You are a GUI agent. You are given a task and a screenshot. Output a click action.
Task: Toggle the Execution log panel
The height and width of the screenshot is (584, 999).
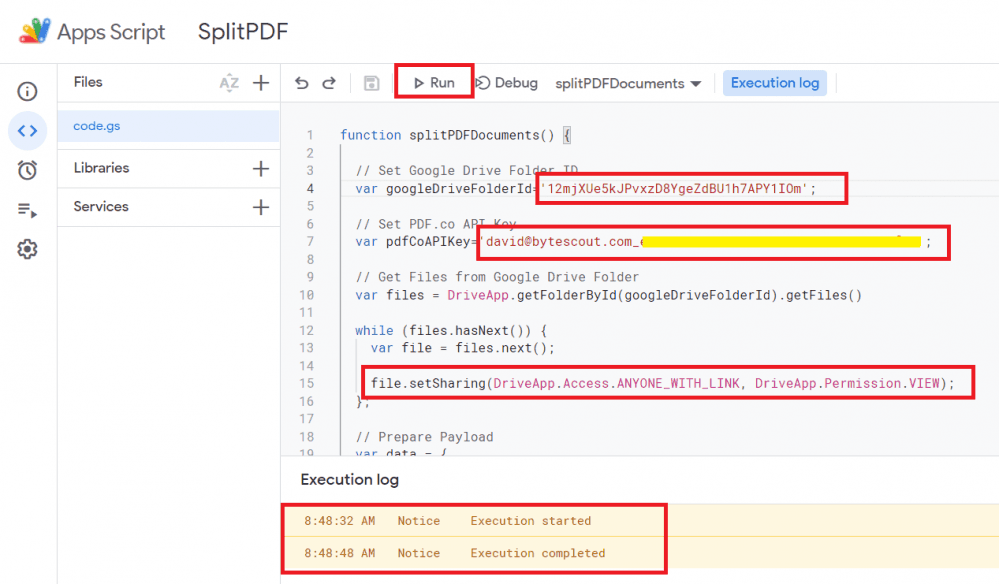tap(774, 82)
